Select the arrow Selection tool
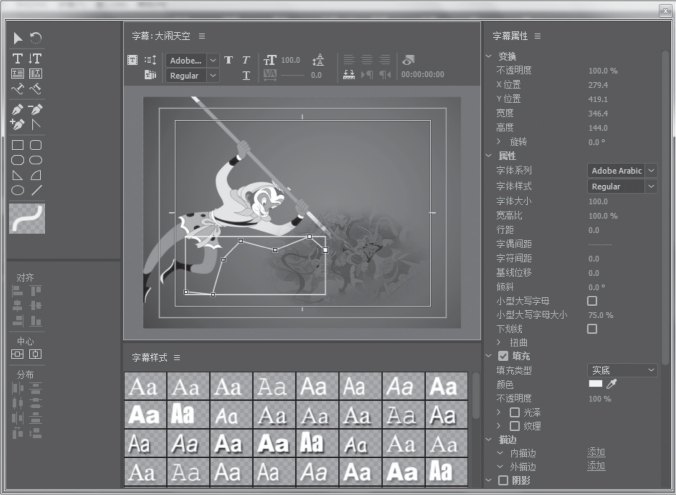Image resolution: width=676 pixels, height=495 pixels. (18, 38)
